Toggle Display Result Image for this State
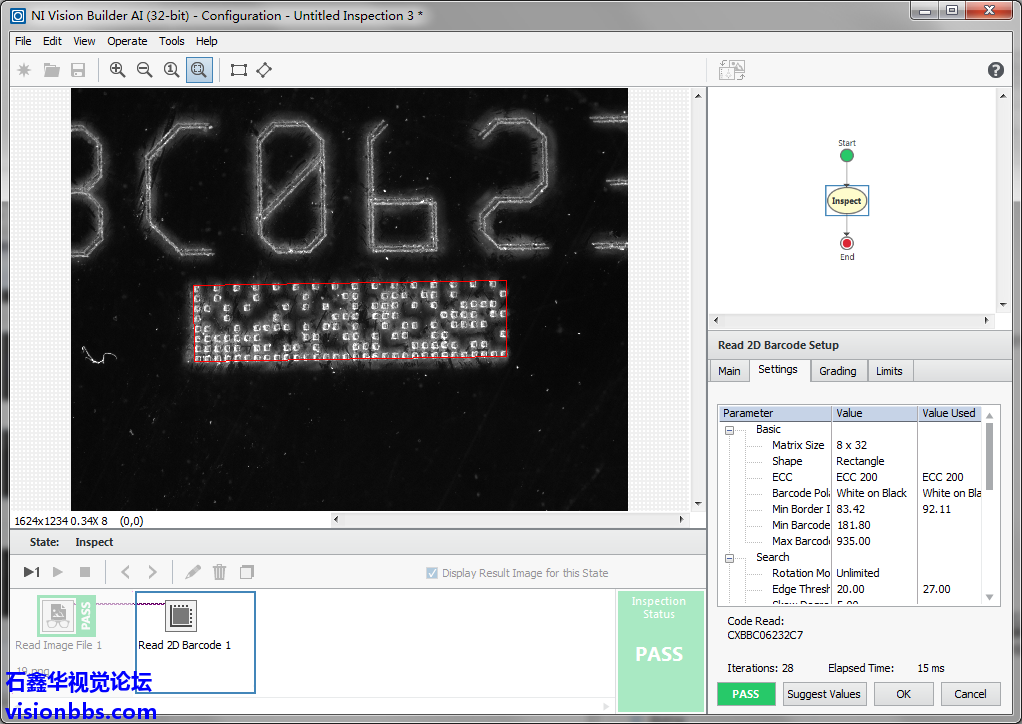The width and height of the screenshot is (1022, 724). click(x=432, y=573)
